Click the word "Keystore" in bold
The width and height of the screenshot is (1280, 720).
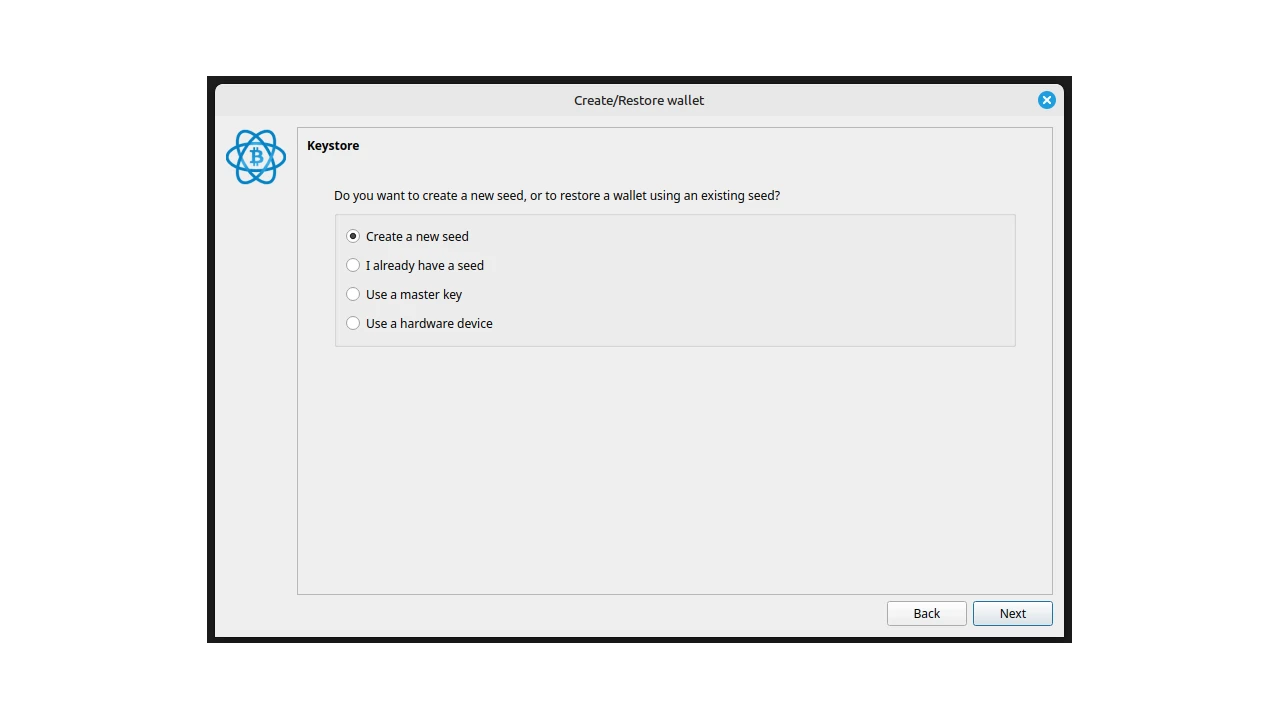(333, 145)
